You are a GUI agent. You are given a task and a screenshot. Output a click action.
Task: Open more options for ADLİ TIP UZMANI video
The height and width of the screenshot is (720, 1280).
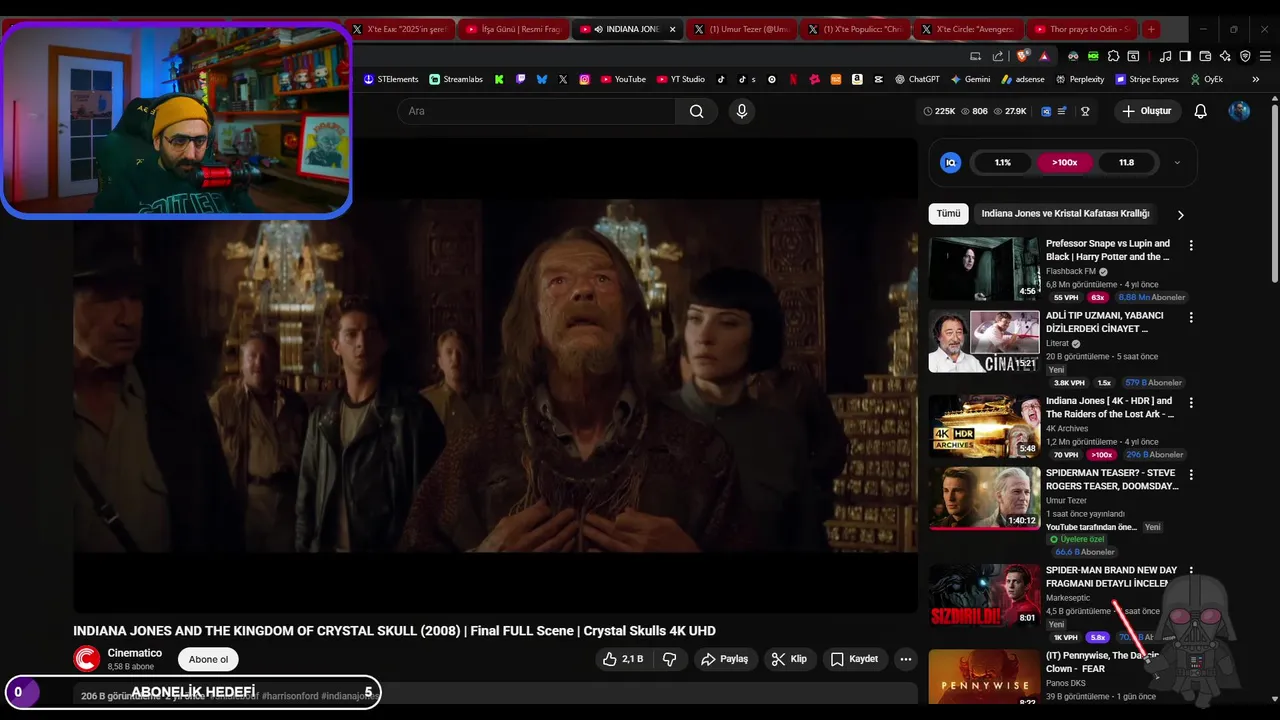click(x=1190, y=317)
